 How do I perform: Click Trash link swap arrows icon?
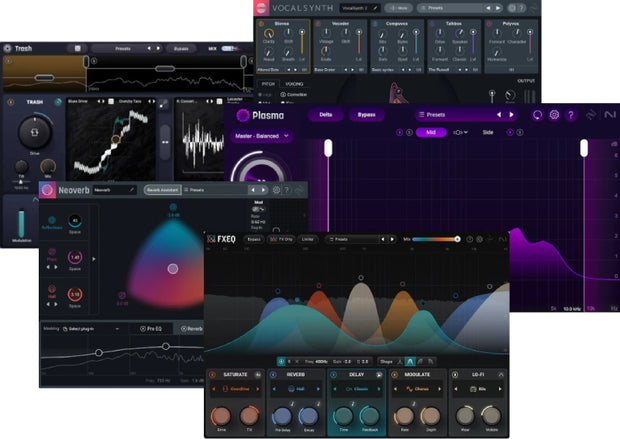click(x=165, y=142)
